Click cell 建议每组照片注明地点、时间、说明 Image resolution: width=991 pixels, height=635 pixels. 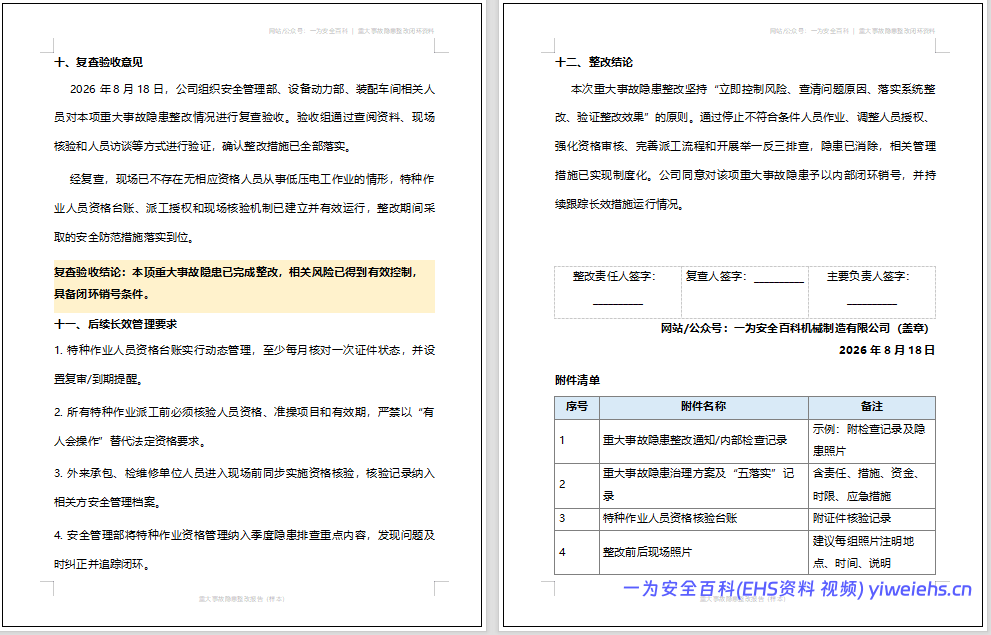872,552
